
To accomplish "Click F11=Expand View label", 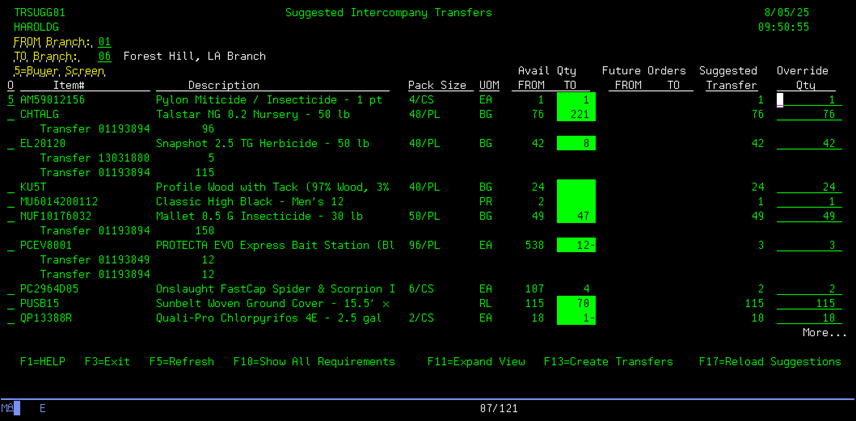I will pyautogui.click(x=476, y=361).
